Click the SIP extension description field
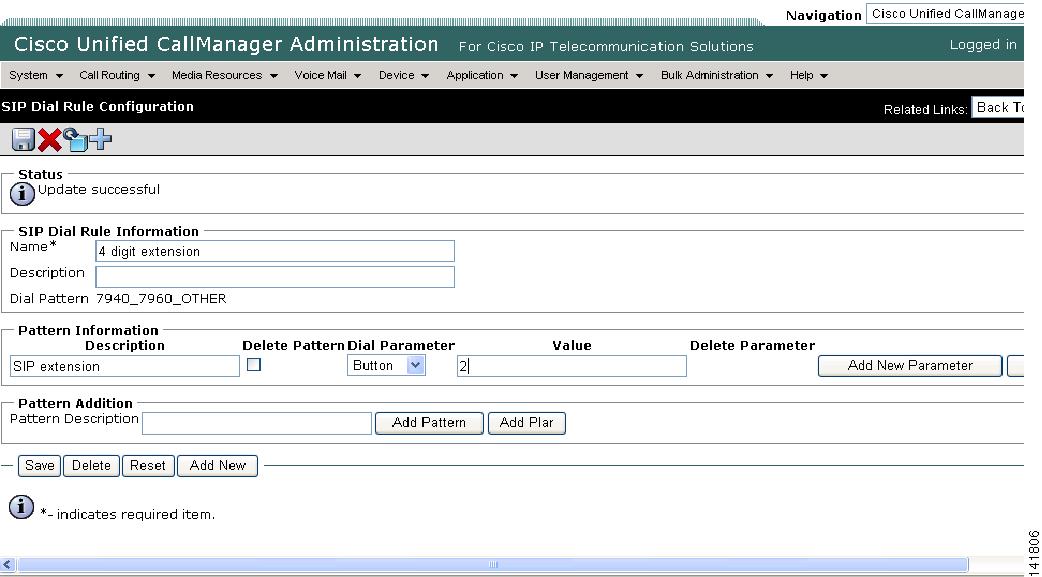 pyautogui.click(x=125, y=366)
